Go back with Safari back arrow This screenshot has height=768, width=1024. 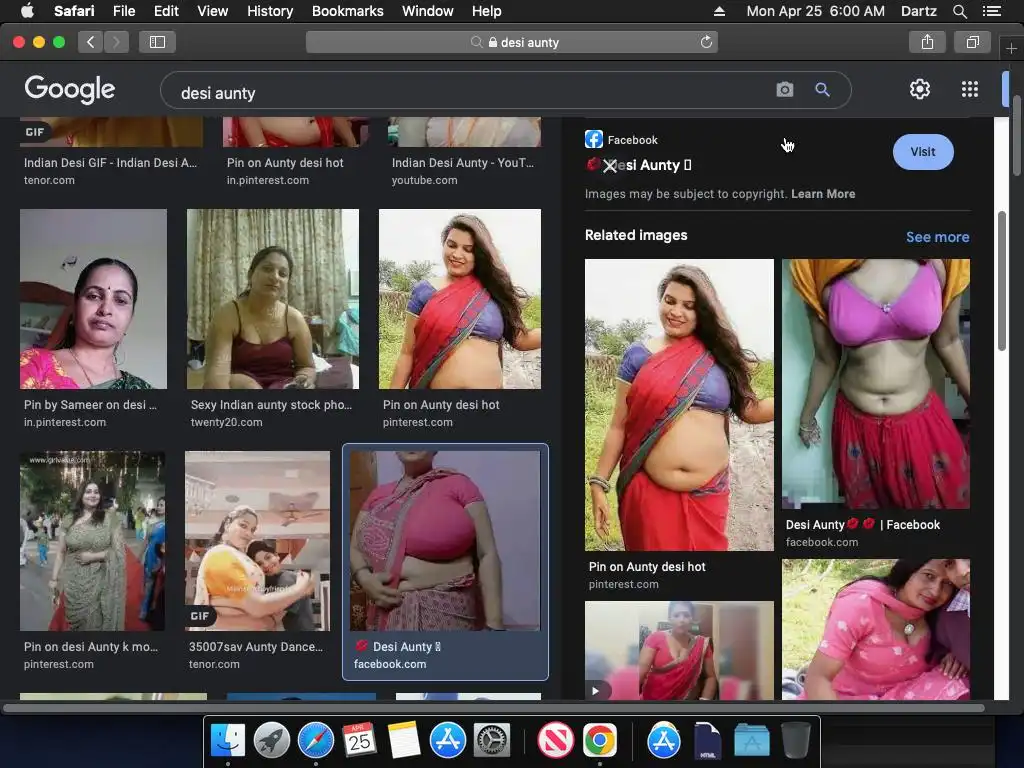pyautogui.click(x=91, y=42)
